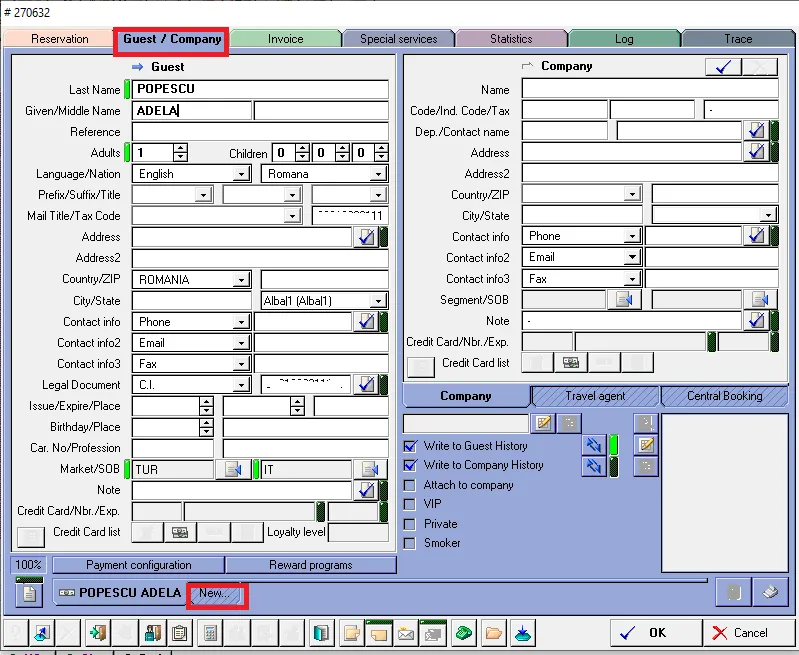Screen dimensions: 799x655
Task: Click the OK button
Action: 655,633
